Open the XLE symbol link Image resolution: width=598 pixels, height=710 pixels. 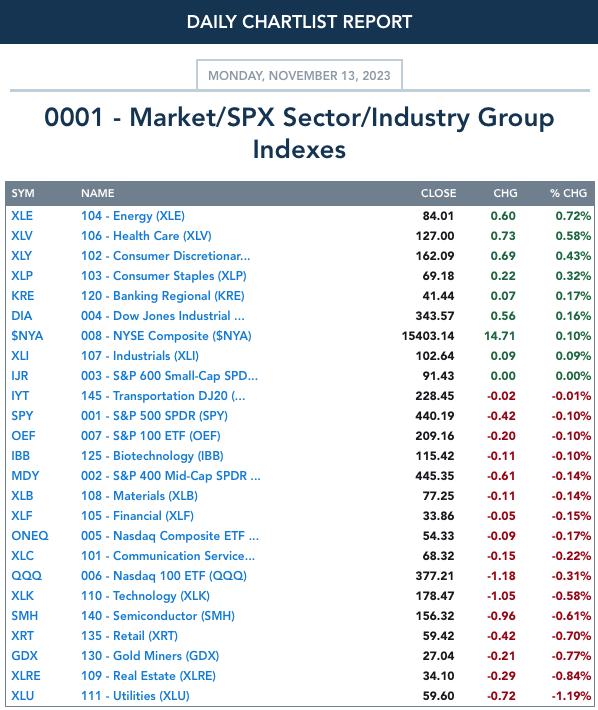[22, 216]
